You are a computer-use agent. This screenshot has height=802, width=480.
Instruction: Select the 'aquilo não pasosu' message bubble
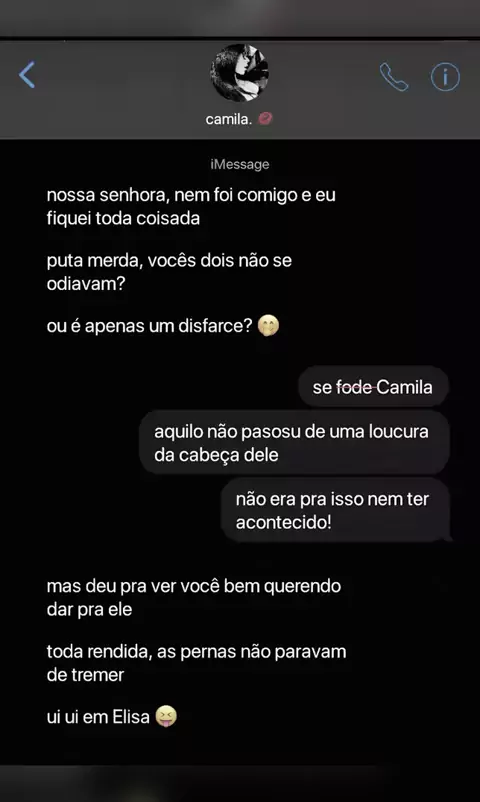tap(294, 443)
